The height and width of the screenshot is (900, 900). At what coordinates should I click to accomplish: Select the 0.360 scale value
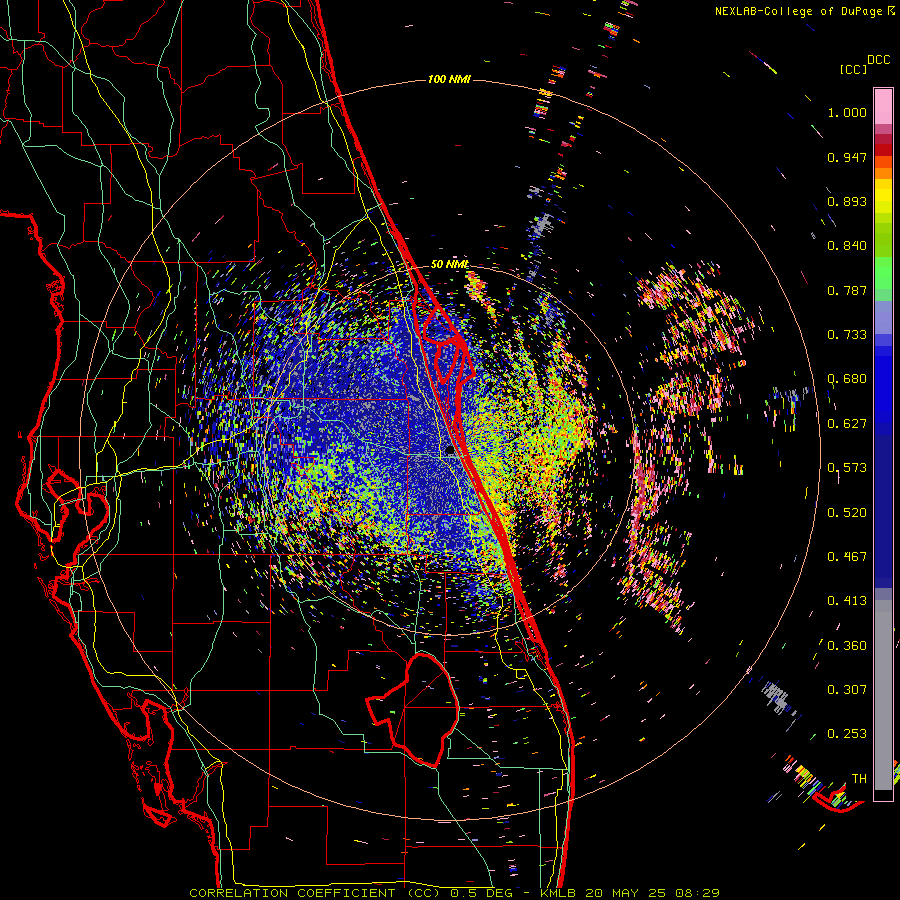pyautogui.click(x=847, y=646)
